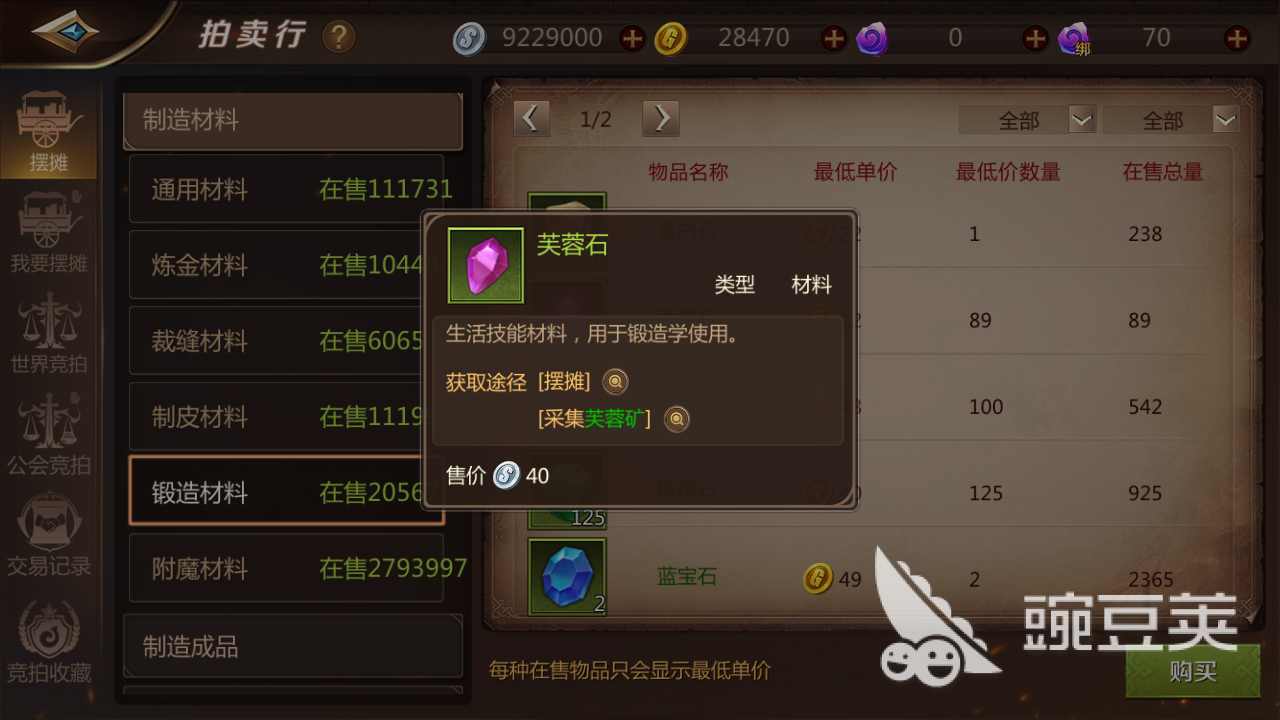Click the back arrow diamond icon
Viewport: 1280px width, 720px height.
point(66,33)
